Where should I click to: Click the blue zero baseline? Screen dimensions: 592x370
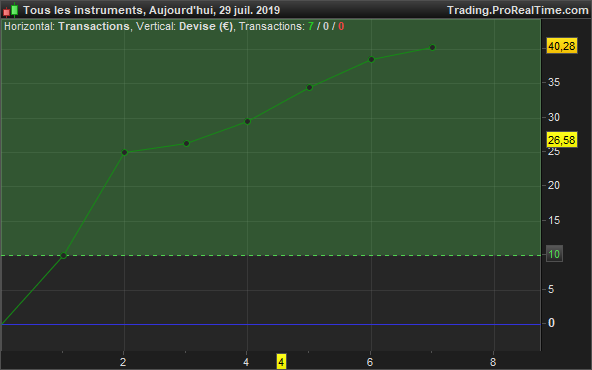point(270,324)
